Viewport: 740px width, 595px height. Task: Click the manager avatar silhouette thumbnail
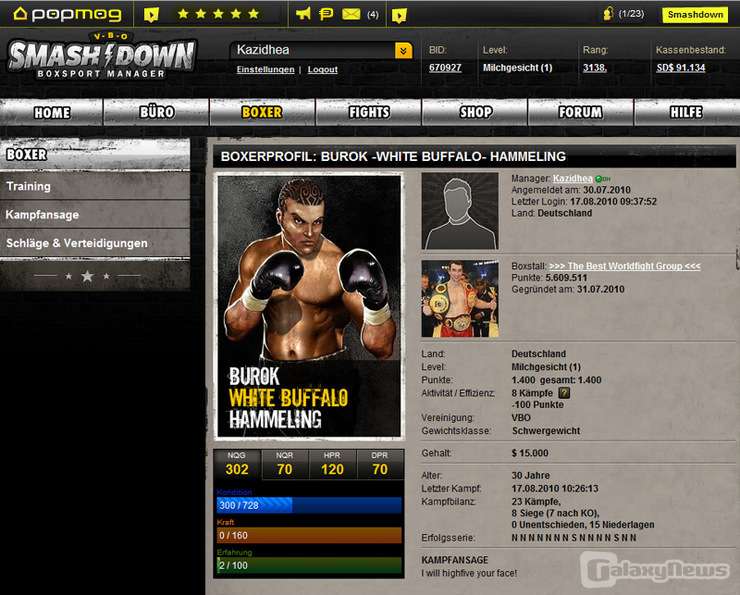460,211
